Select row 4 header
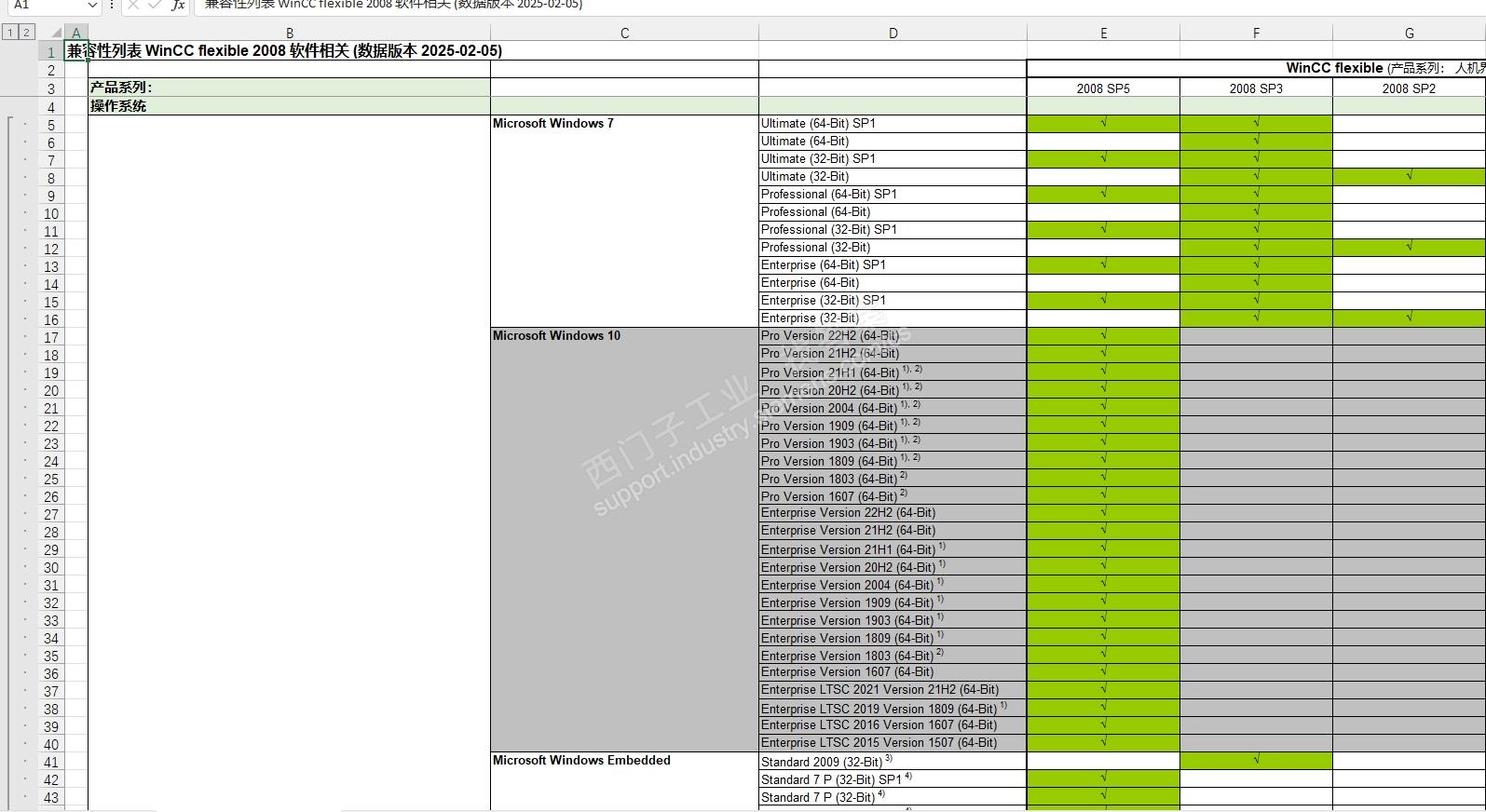1486x812 pixels. click(51, 107)
